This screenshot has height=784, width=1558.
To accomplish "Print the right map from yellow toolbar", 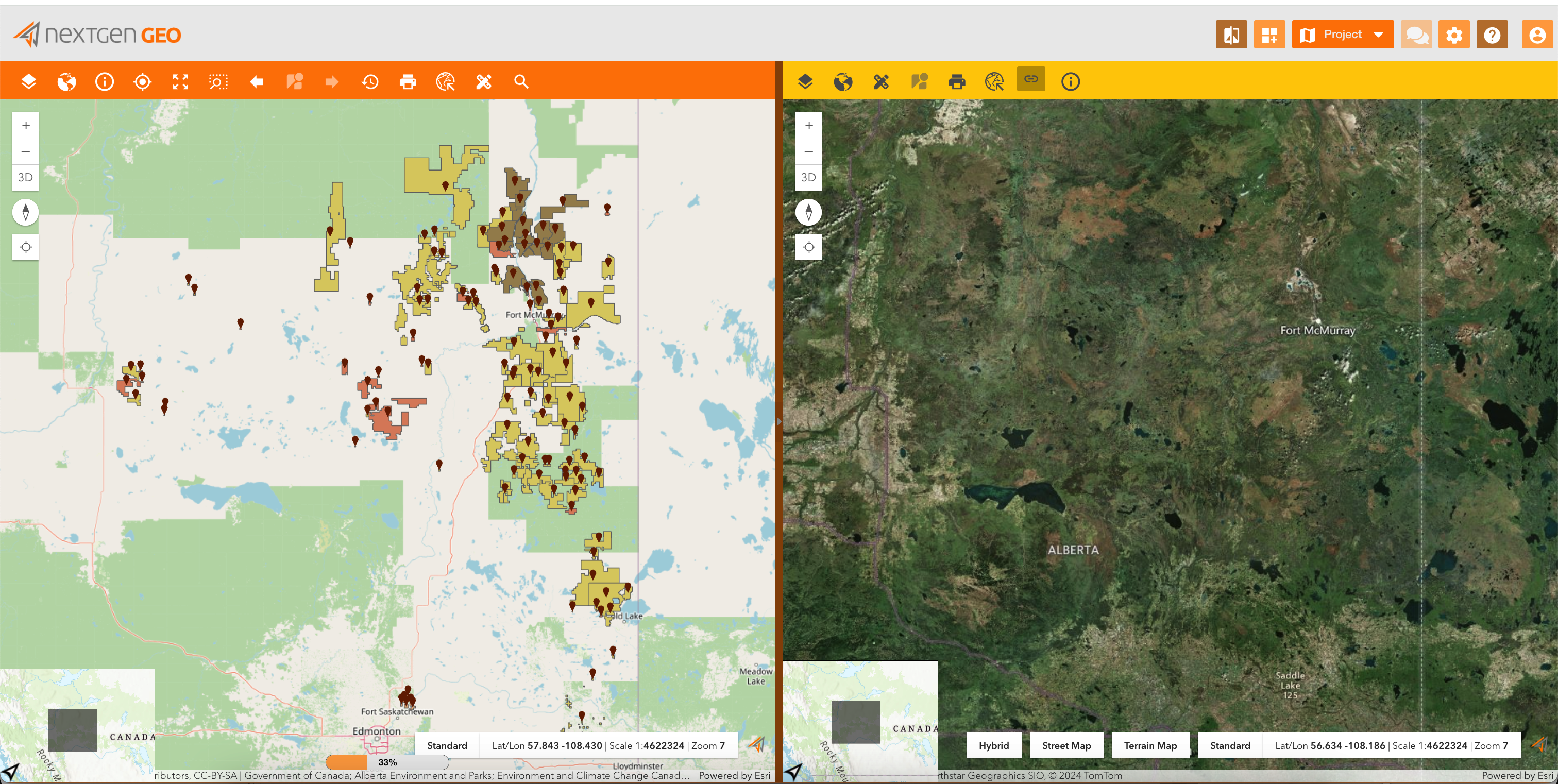I will tap(957, 81).
